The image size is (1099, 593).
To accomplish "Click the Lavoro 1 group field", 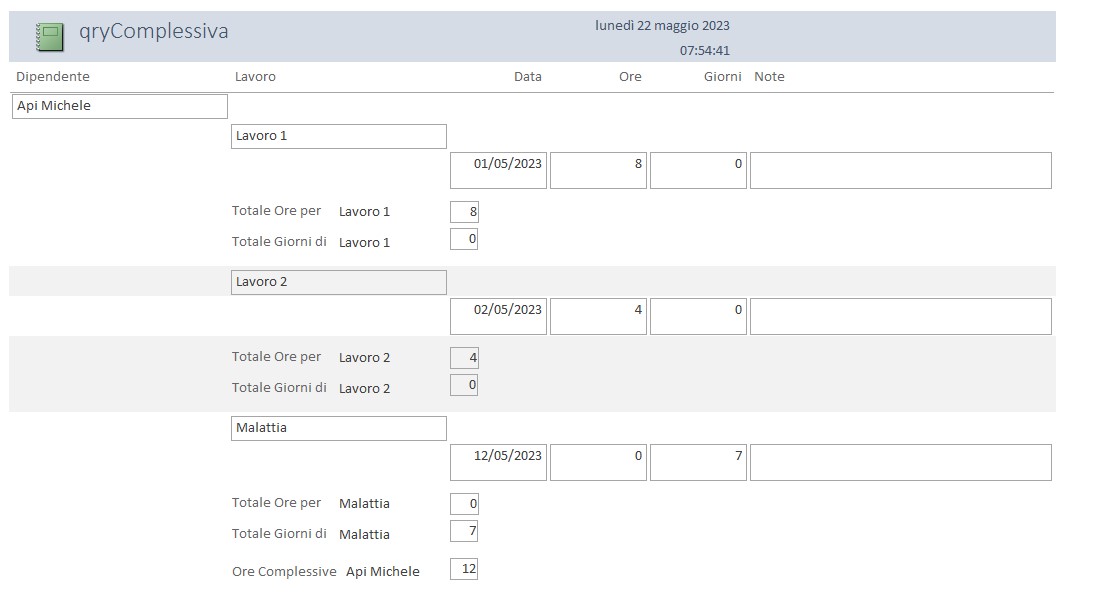I will tap(338, 136).
